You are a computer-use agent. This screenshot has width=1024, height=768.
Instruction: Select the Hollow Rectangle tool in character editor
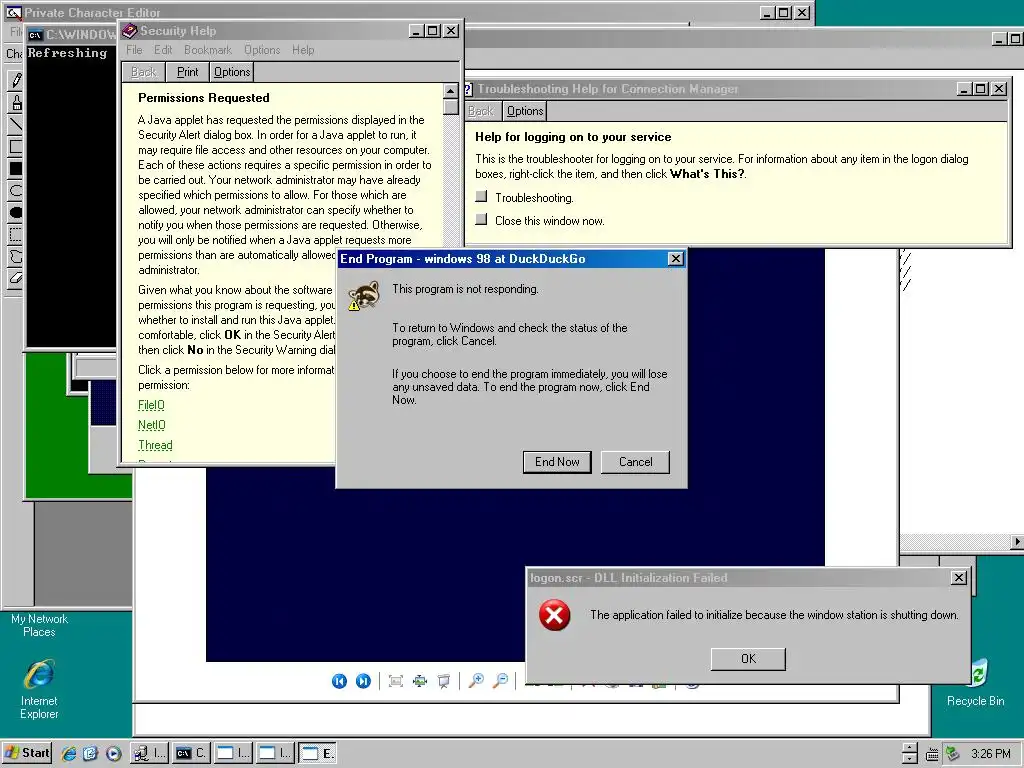[16, 146]
